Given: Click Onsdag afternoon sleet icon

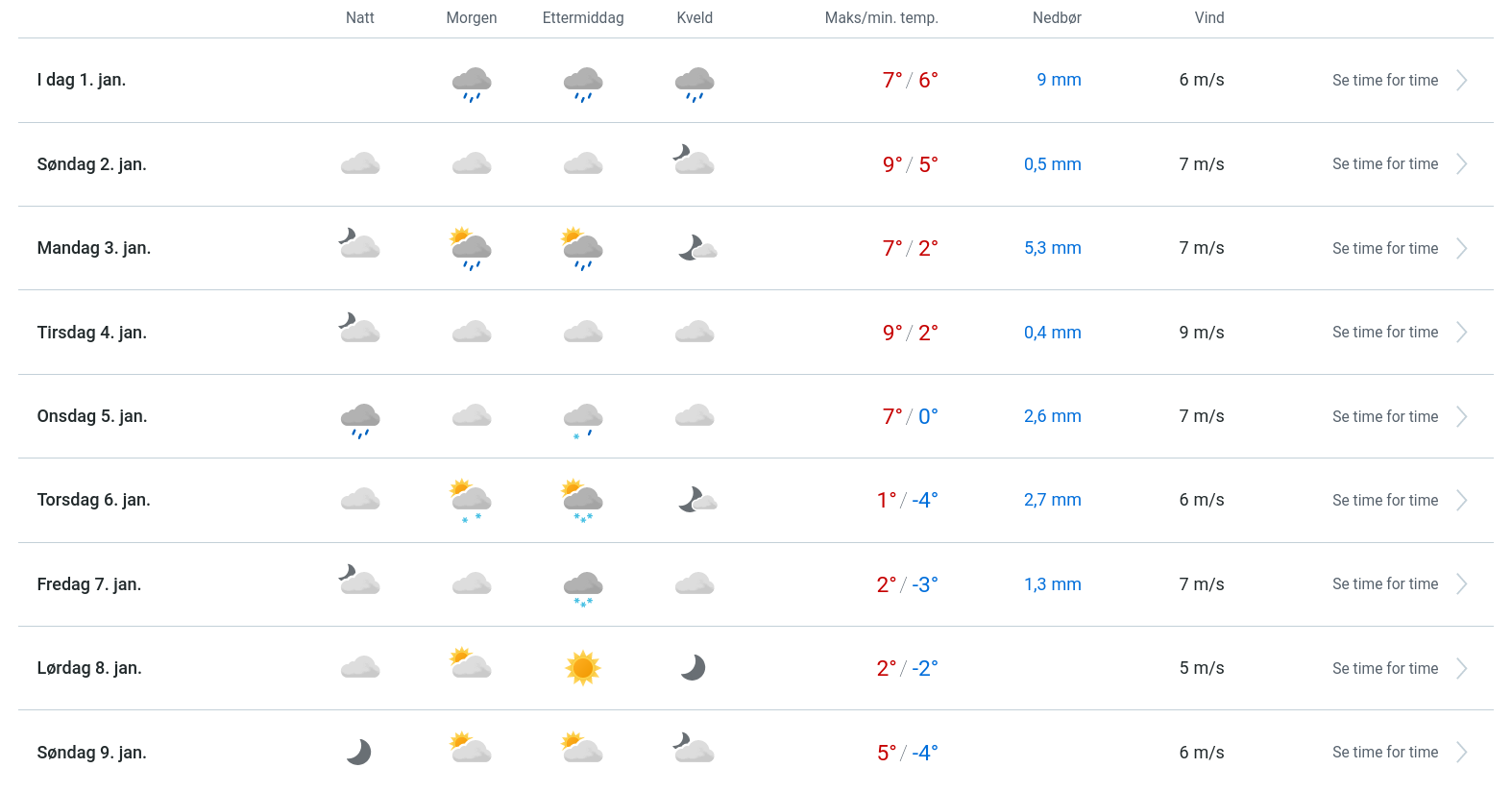Looking at the screenshot, I should pos(582,419).
